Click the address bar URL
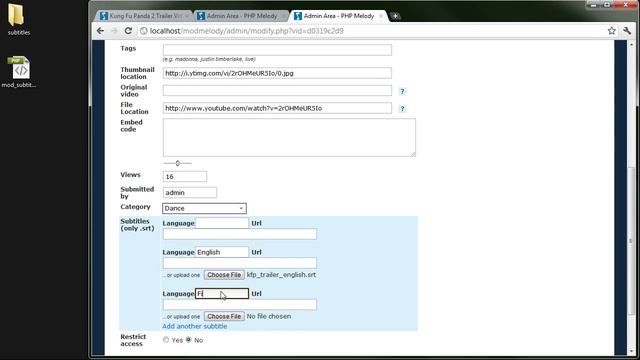This screenshot has width=640, height=360. pyautogui.click(x=247, y=31)
